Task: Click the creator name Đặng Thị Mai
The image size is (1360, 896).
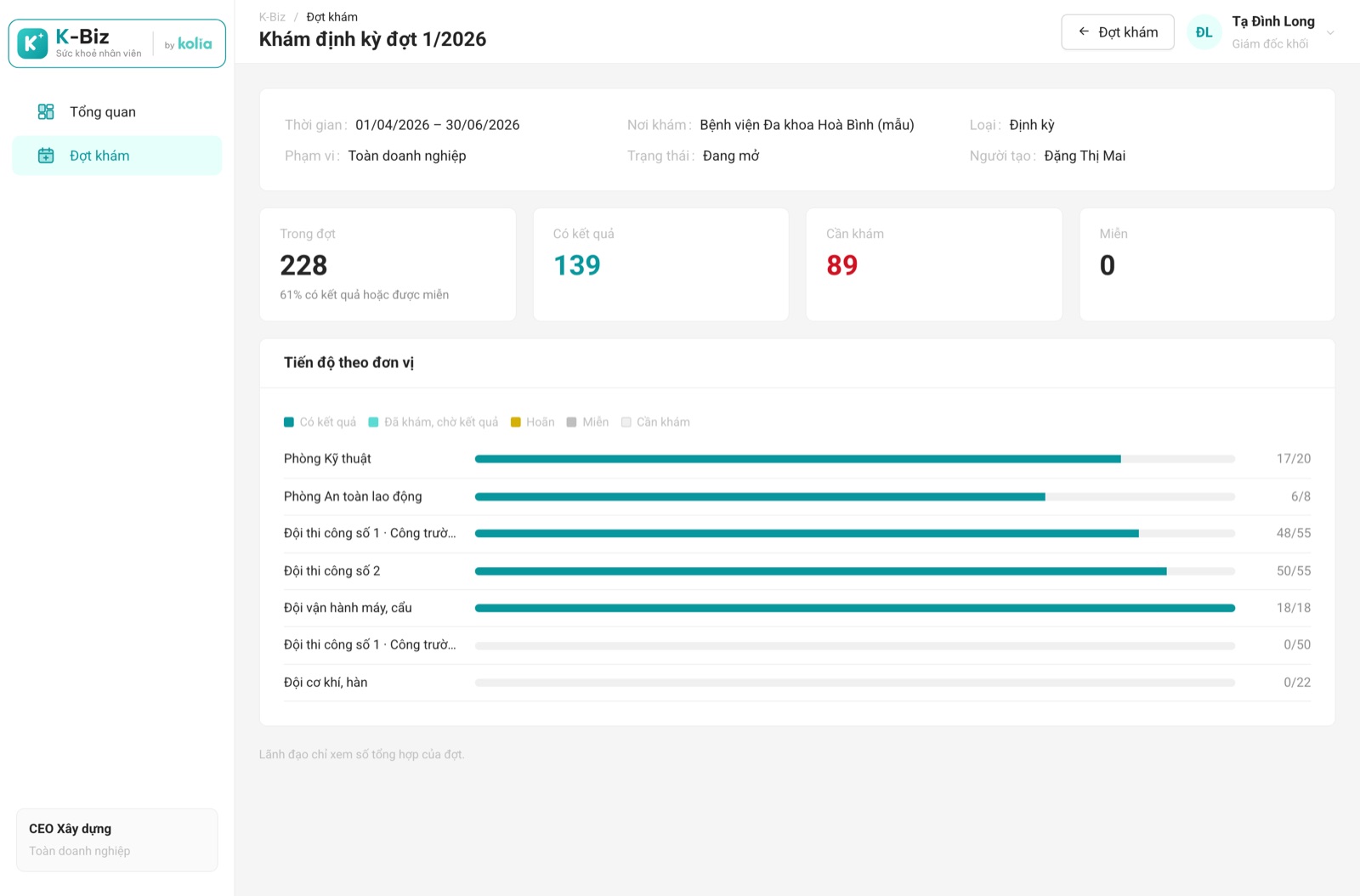Action: pos(1085,156)
